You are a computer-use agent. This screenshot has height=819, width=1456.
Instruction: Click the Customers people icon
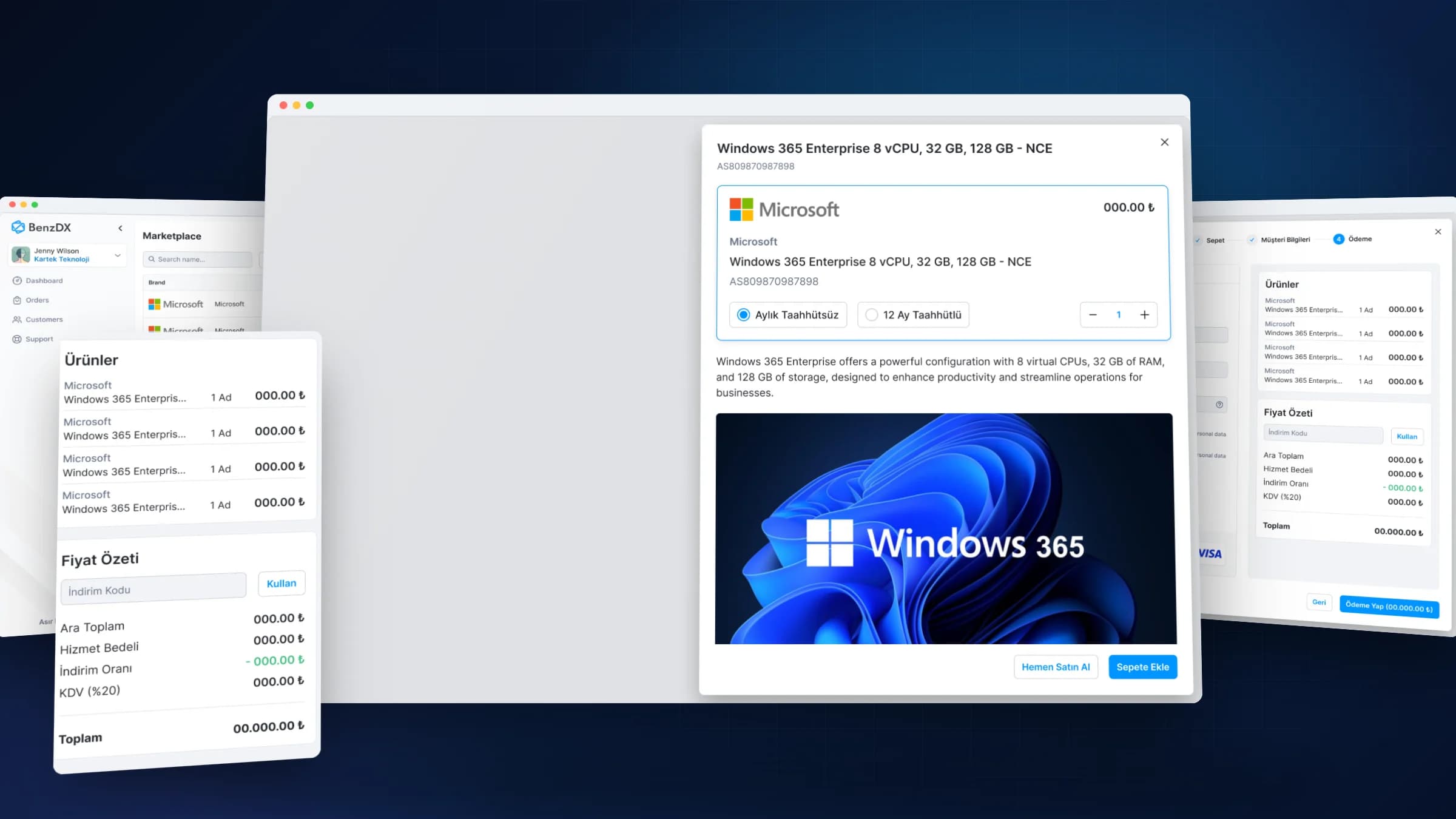point(17,320)
